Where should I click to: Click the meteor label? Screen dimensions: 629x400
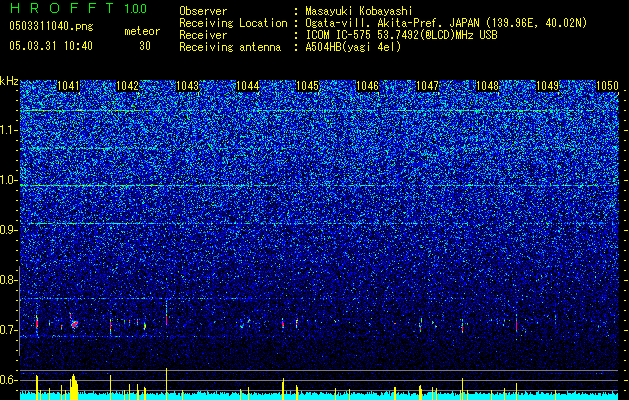click(x=142, y=31)
